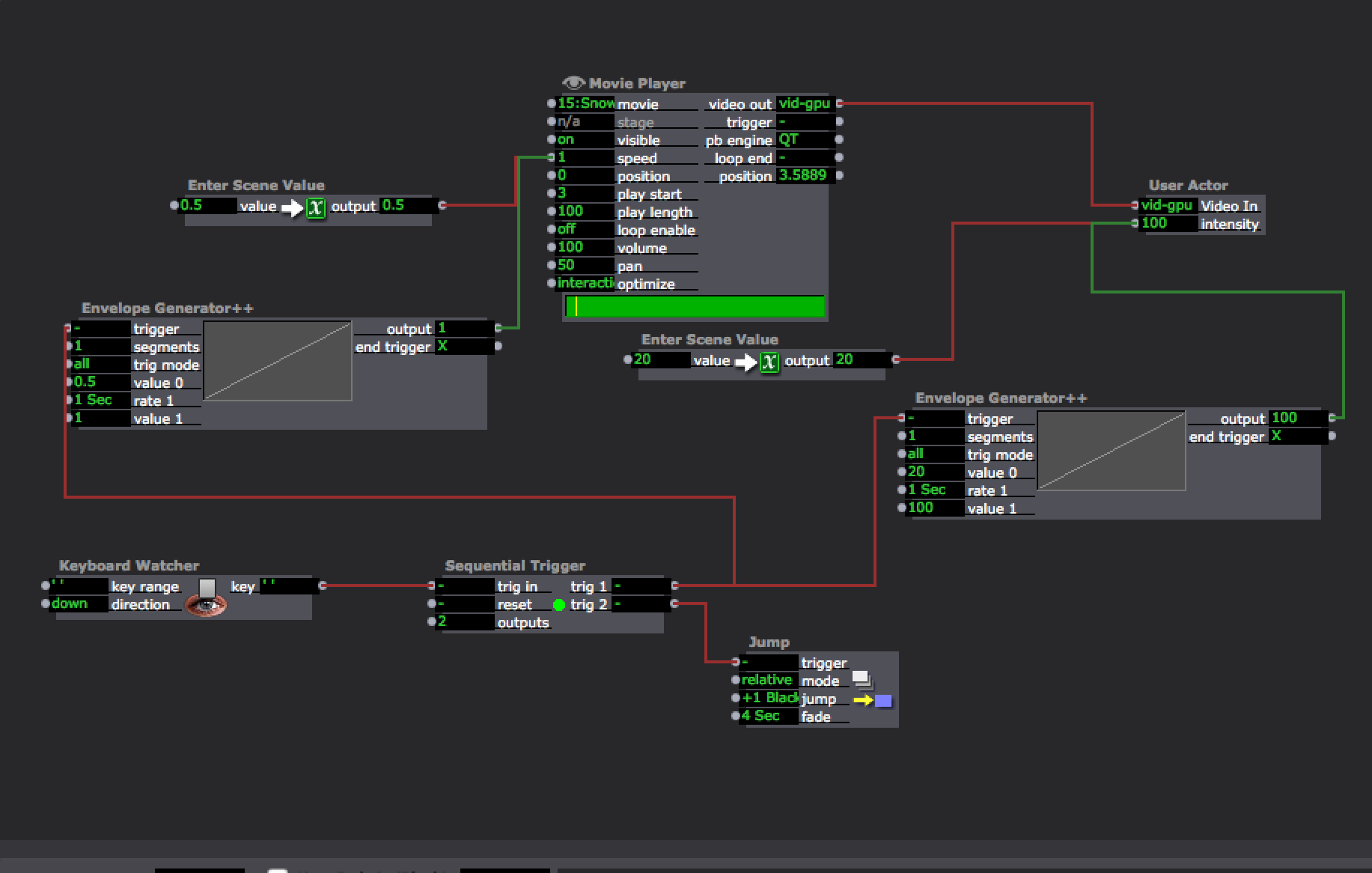Screen dimensions: 1372x873
Task: Click the play start value 3
Action: (585, 193)
